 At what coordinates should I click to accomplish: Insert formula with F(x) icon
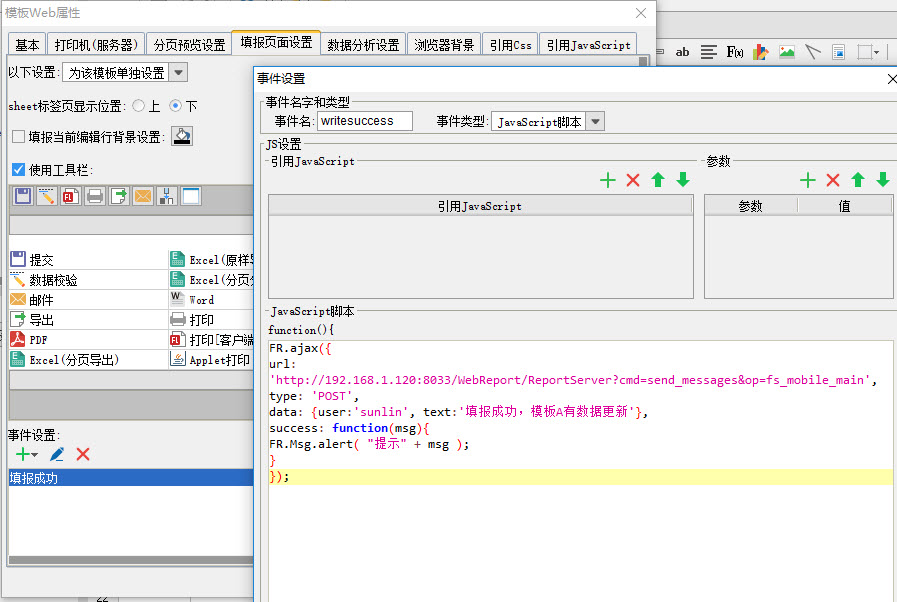(x=735, y=52)
